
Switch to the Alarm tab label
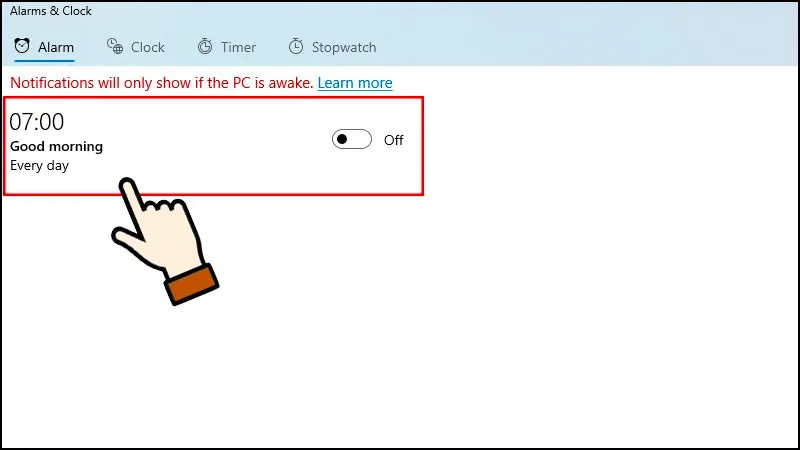[x=56, y=47]
